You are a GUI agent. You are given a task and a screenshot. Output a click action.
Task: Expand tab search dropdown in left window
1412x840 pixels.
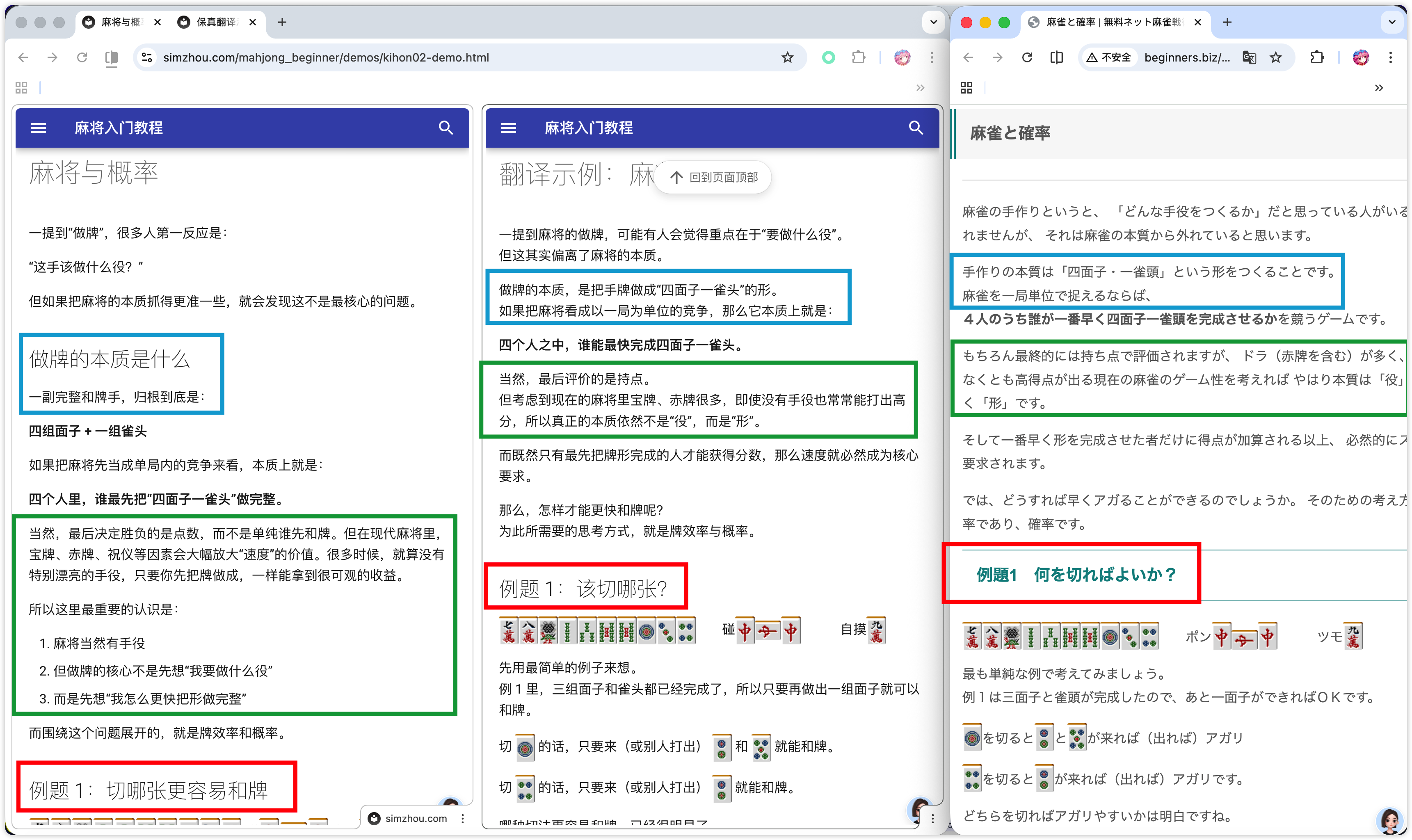(933, 22)
